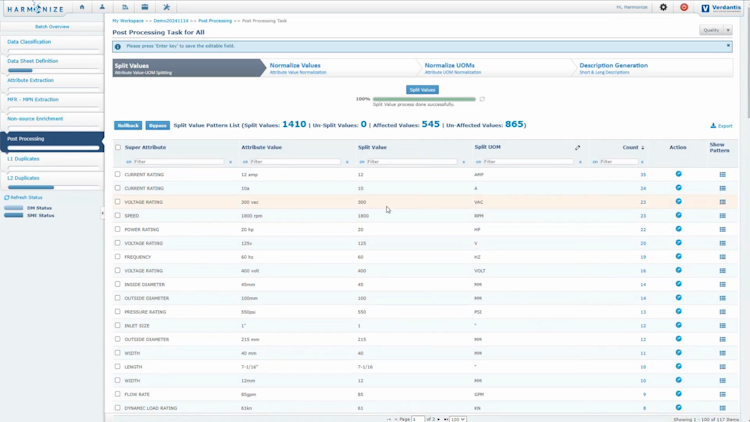
Task: Select Split Values step tab
Action: click(x=187, y=68)
